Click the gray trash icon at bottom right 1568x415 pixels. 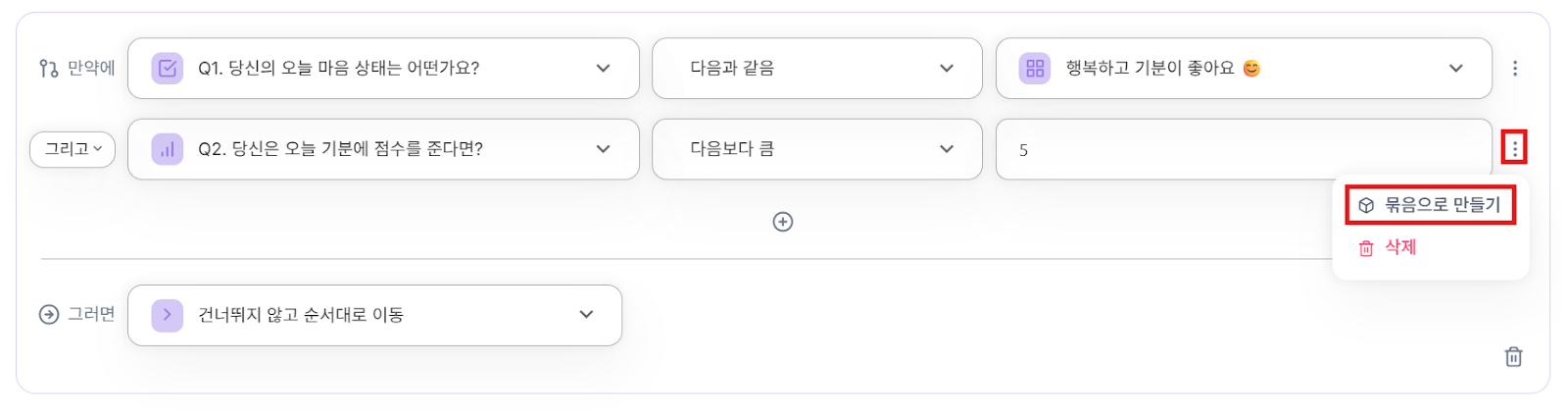[x=1513, y=357]
